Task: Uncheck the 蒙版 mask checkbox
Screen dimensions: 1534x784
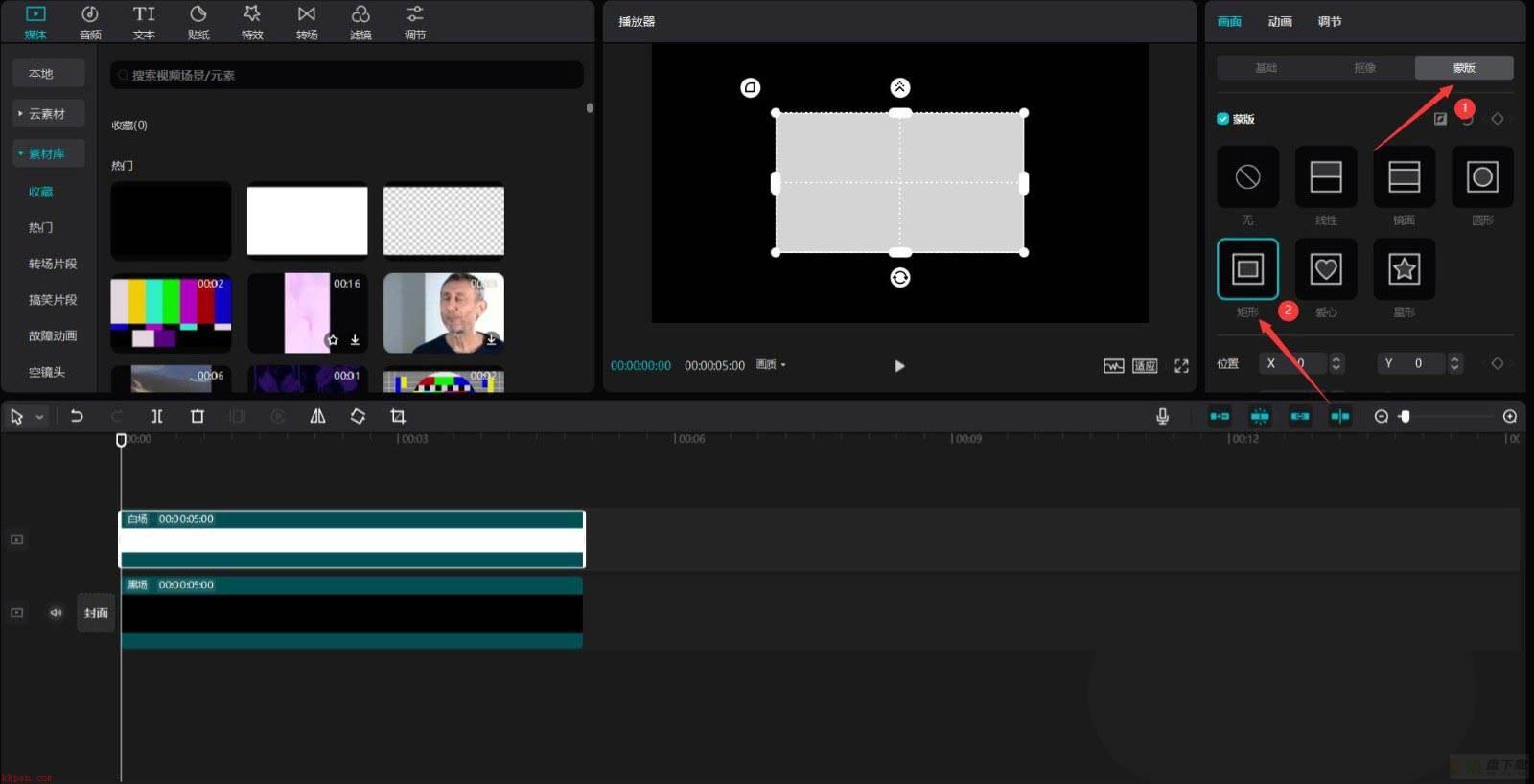Action: (x=1222, y=119)
